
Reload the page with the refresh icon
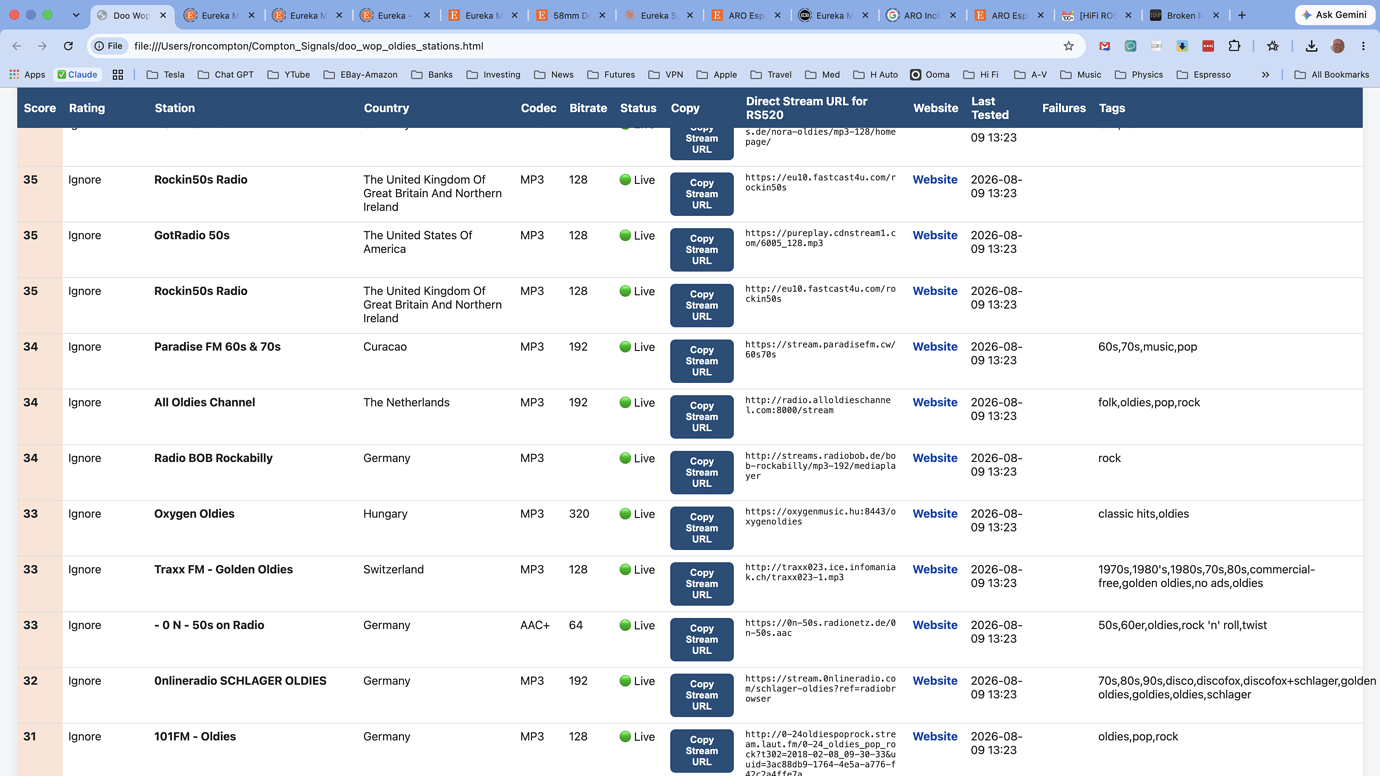click(x=68, y=46)
